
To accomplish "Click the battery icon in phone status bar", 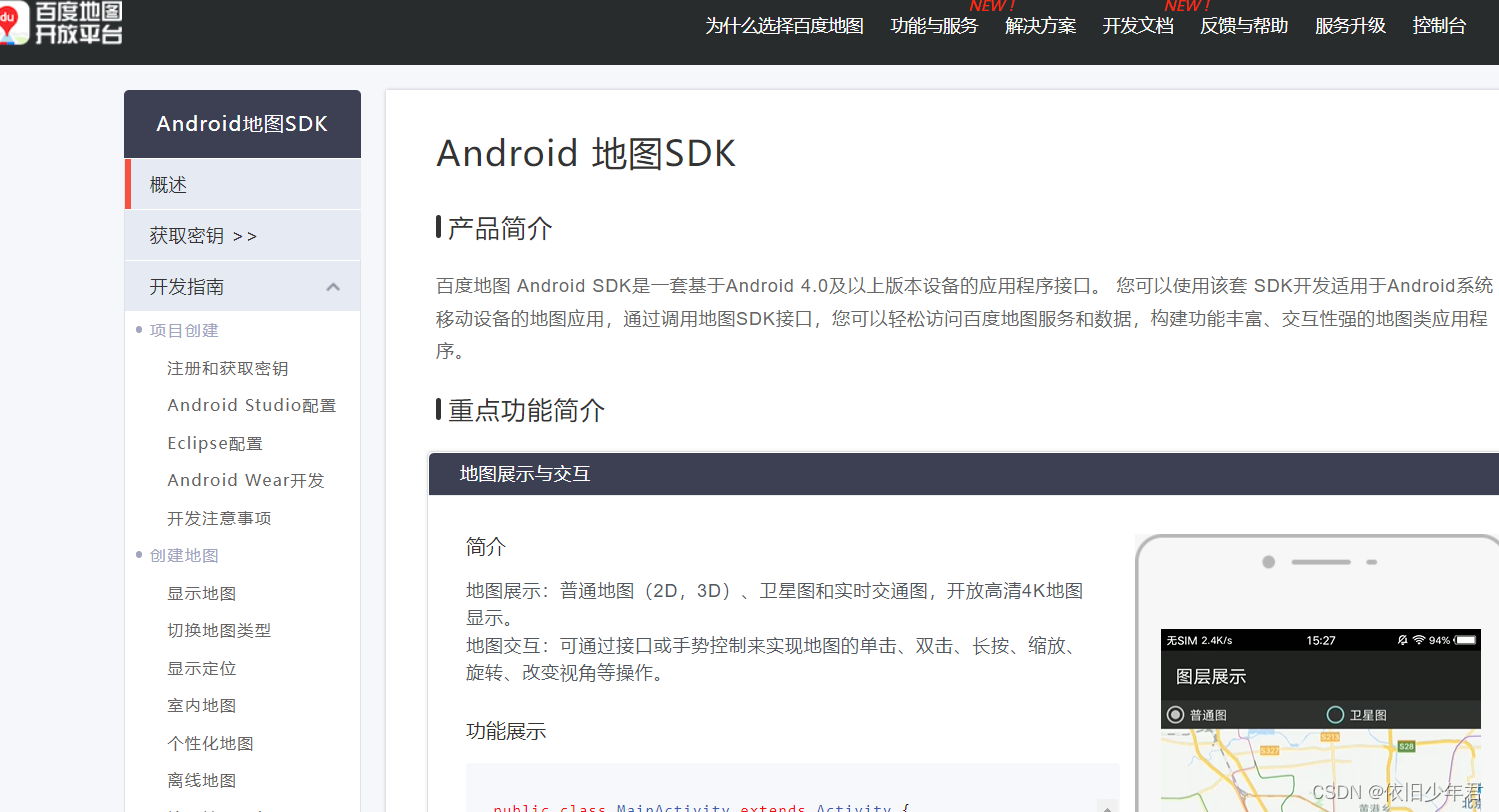I will 1466,640.
